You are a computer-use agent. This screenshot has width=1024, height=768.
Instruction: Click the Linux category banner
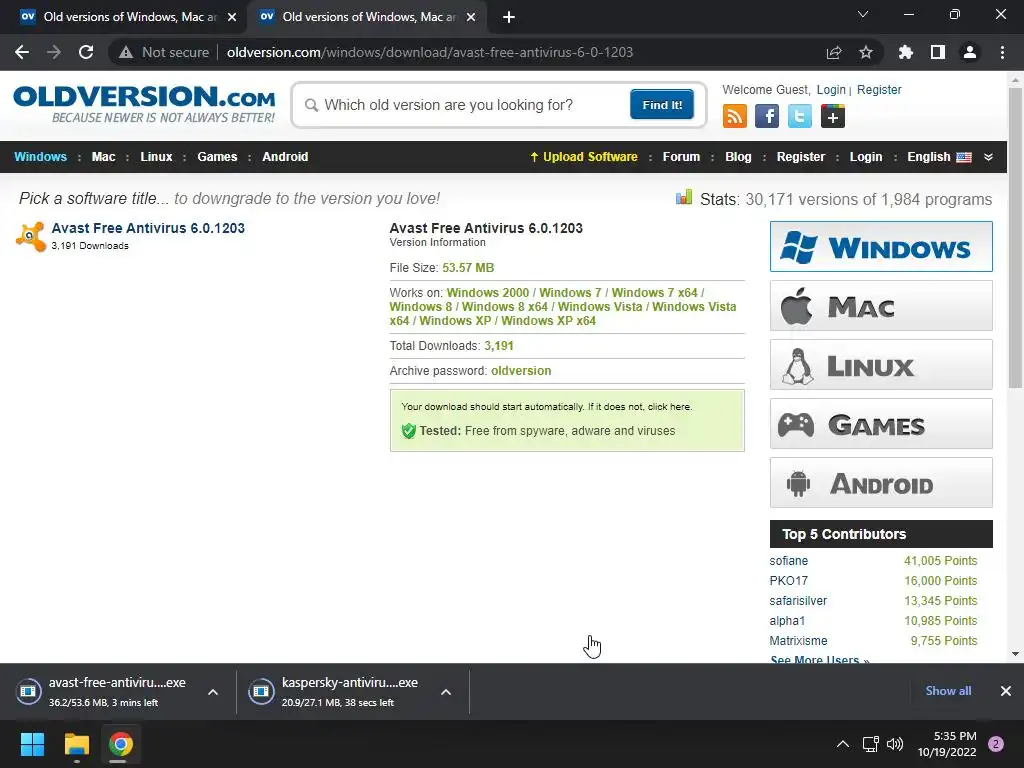pos(881,364)
